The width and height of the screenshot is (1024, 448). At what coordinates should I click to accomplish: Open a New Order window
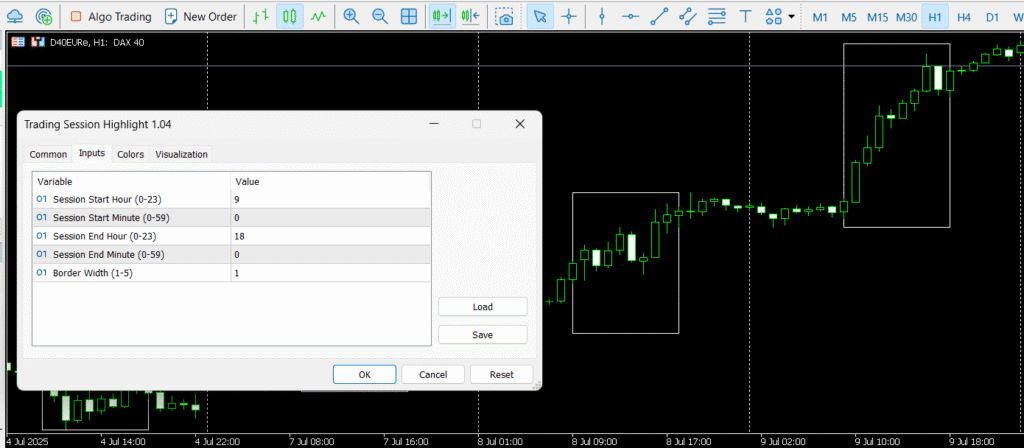[200, 17]
